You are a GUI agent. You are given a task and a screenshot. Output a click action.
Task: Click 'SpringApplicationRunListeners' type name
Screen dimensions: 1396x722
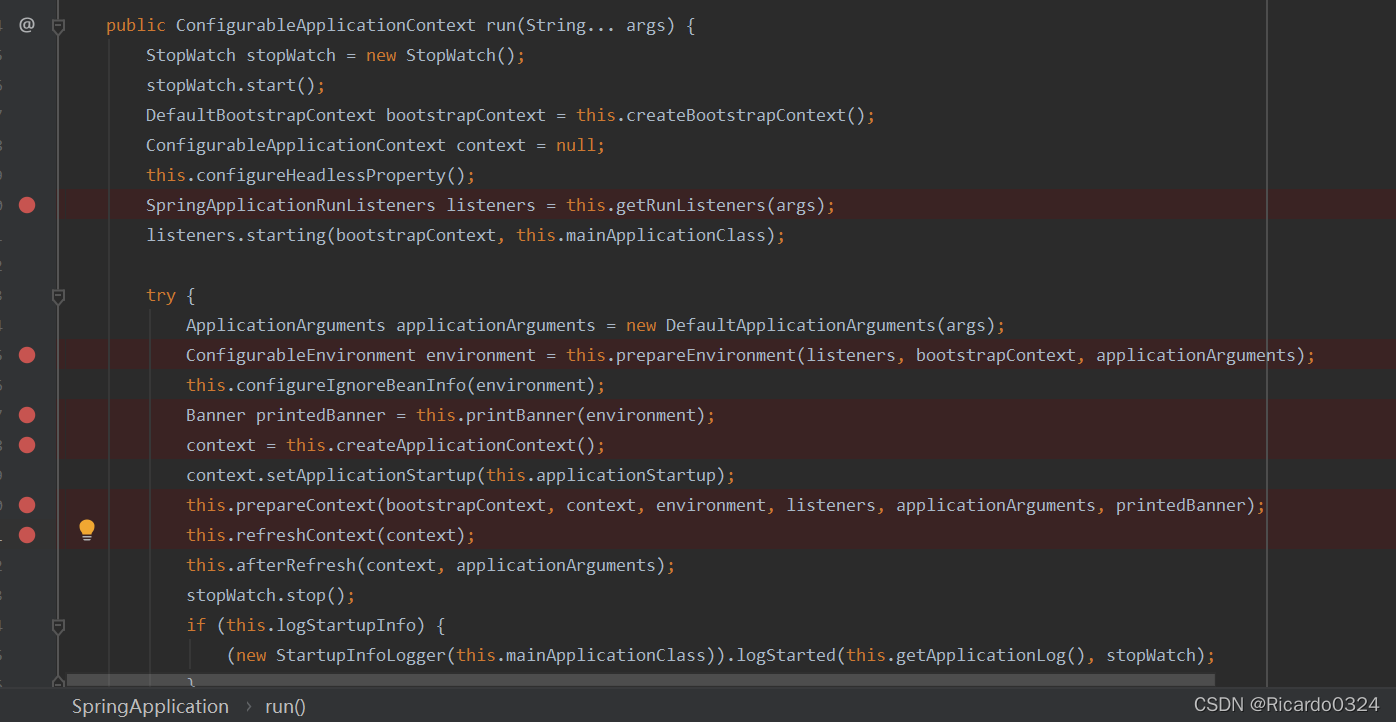coord(291,205)
